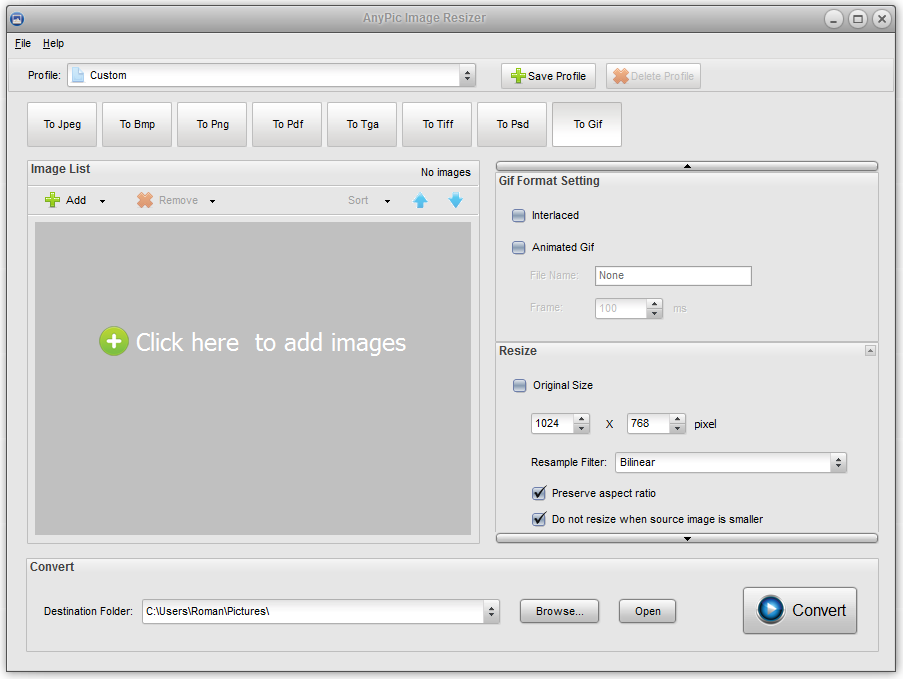
Task: Decrease height 768 with down stepper
Action: tap(678, 428)
